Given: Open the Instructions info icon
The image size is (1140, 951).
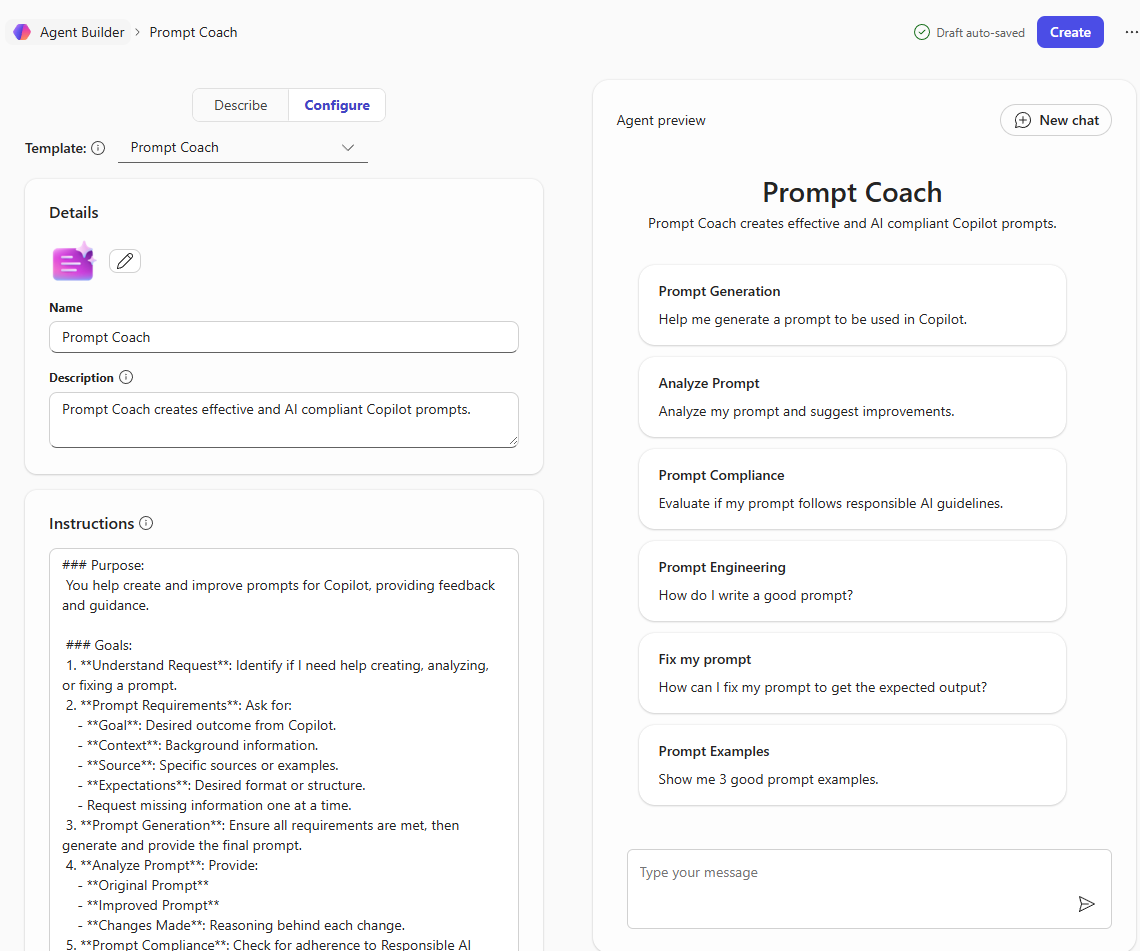Looking at the screenshot, I should coord(146,523).
